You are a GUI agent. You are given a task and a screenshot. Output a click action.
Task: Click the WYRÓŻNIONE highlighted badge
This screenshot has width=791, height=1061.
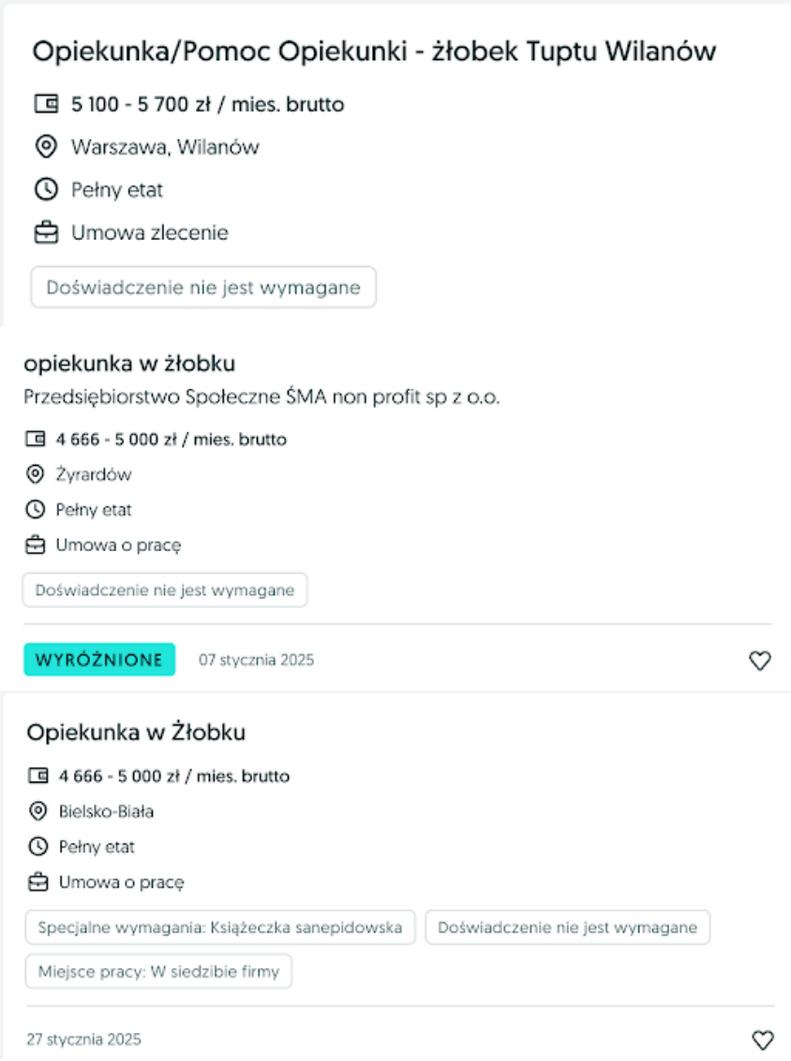click(x=98, y=659)
